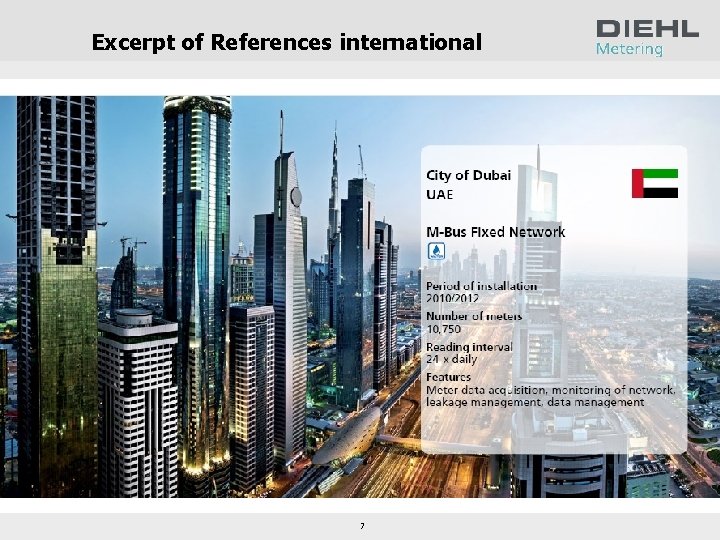Click the DIEHL Metering logo
Screen dimensions: 720x540
[647, 38]
